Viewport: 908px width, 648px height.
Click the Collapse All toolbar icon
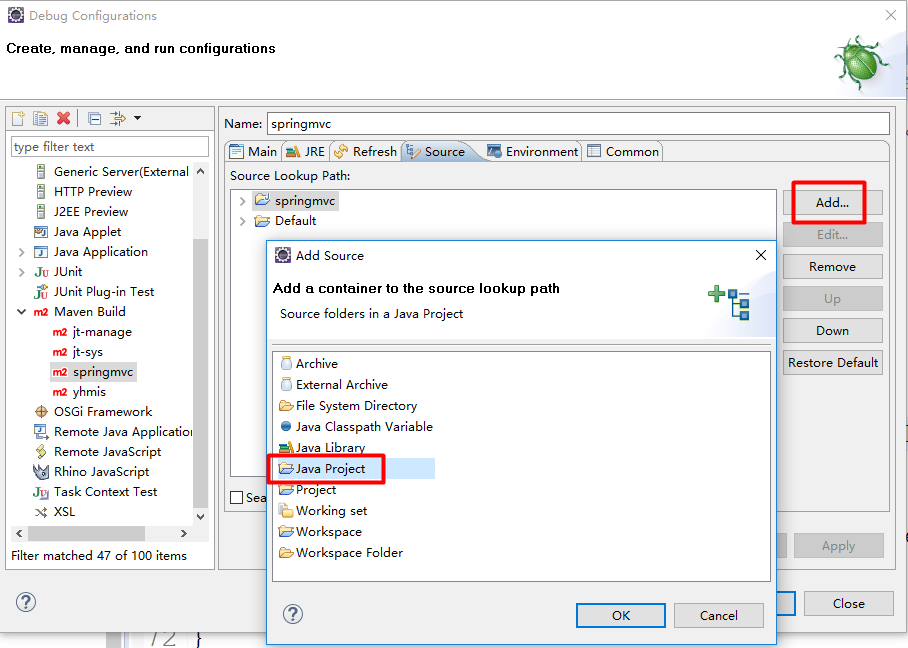pyautogui.click(x=94, y=118)
